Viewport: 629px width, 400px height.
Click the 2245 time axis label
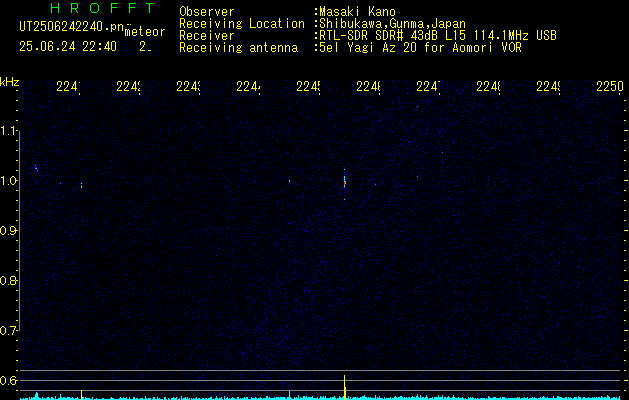[308, 86]
